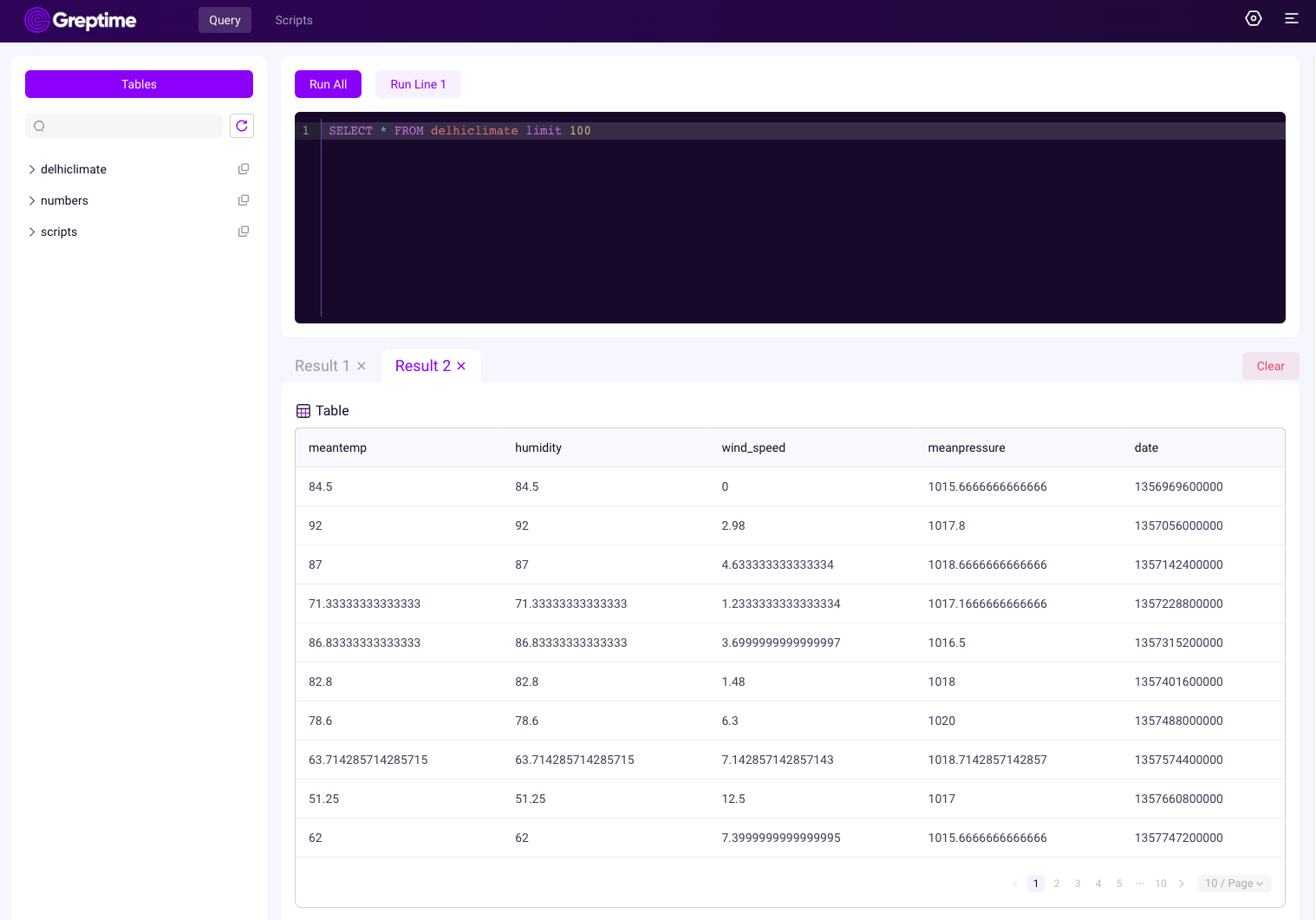Open the hamburger menu icon
The width and height of the screenshot is (1316, 920).
tap(1291, 18)
